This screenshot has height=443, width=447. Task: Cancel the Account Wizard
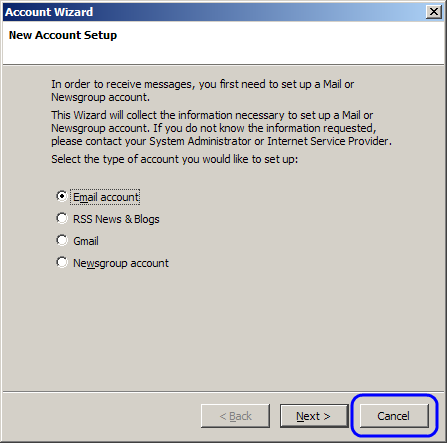pos(394,416)
